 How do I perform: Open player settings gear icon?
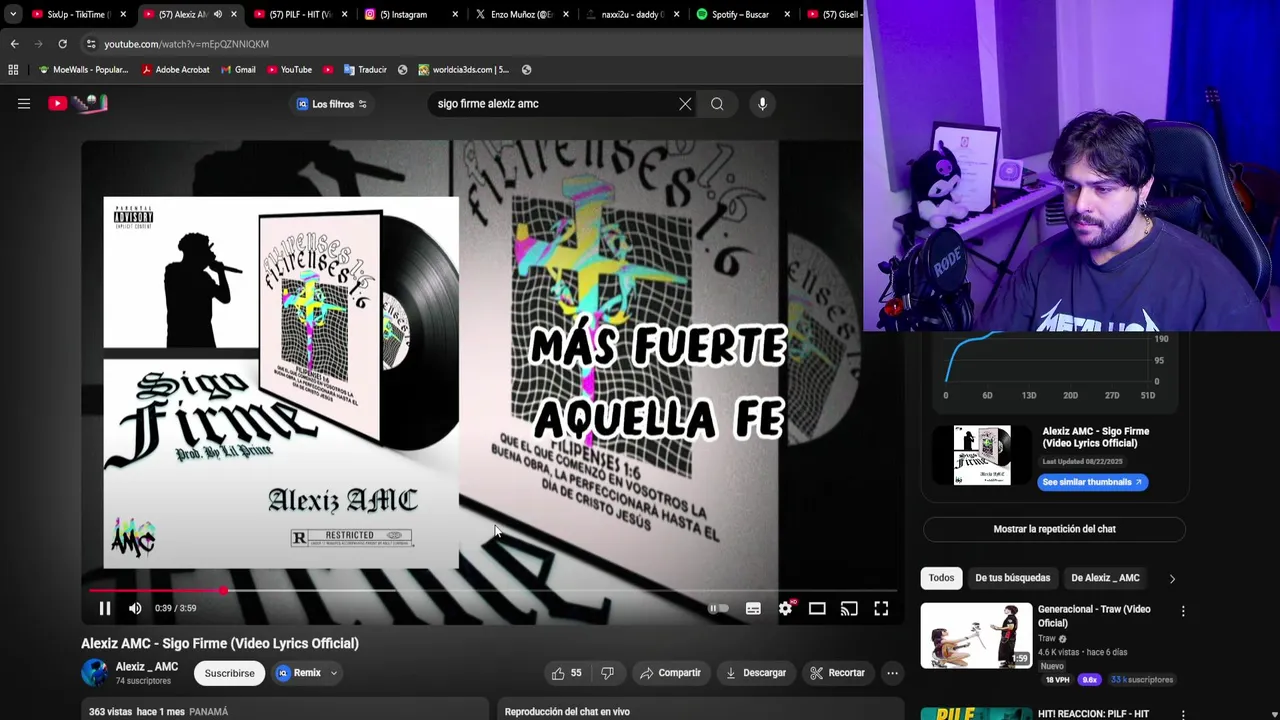[785, 608]
